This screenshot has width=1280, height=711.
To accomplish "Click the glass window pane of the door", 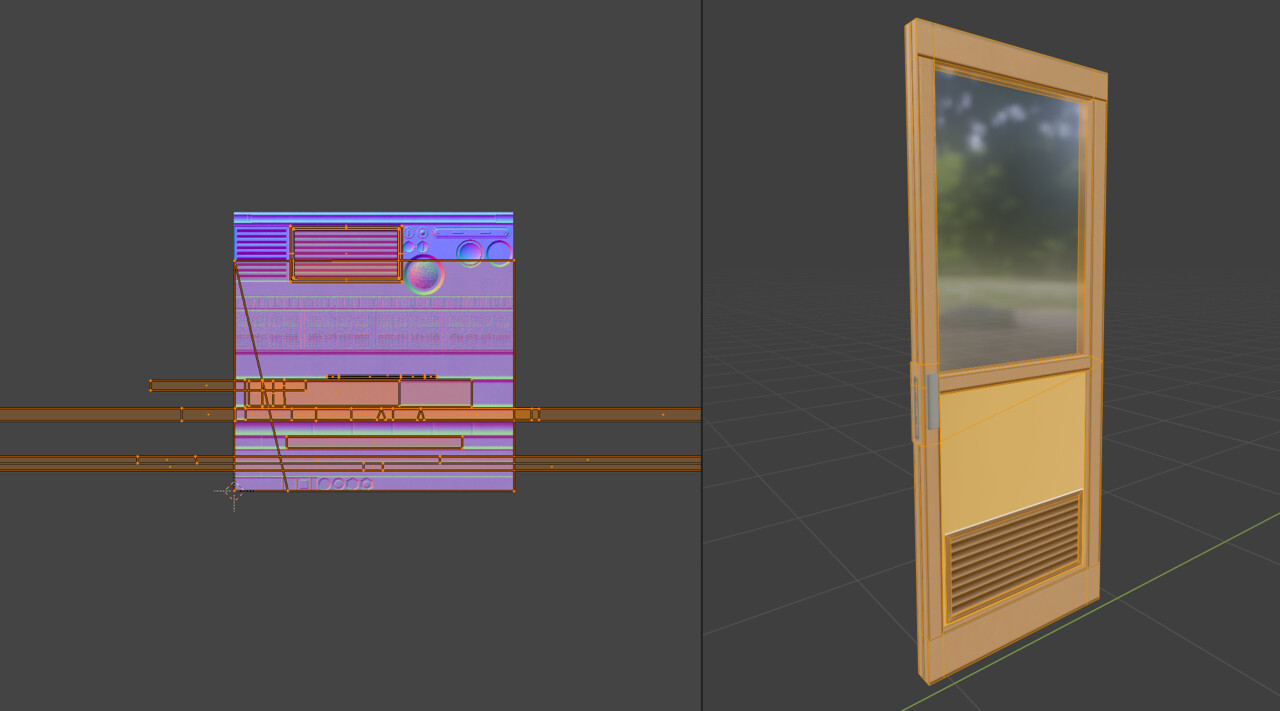I will pyautogui.click(x=1008, y=218).
